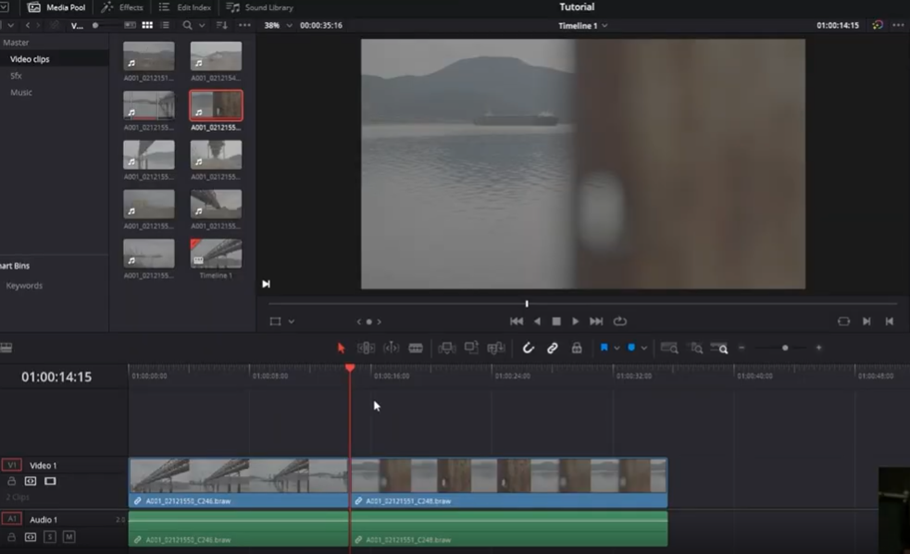This screenshot has height=554, width=910.
Task: Open the viewer zoom 38% dropdown
Action: 277,25
